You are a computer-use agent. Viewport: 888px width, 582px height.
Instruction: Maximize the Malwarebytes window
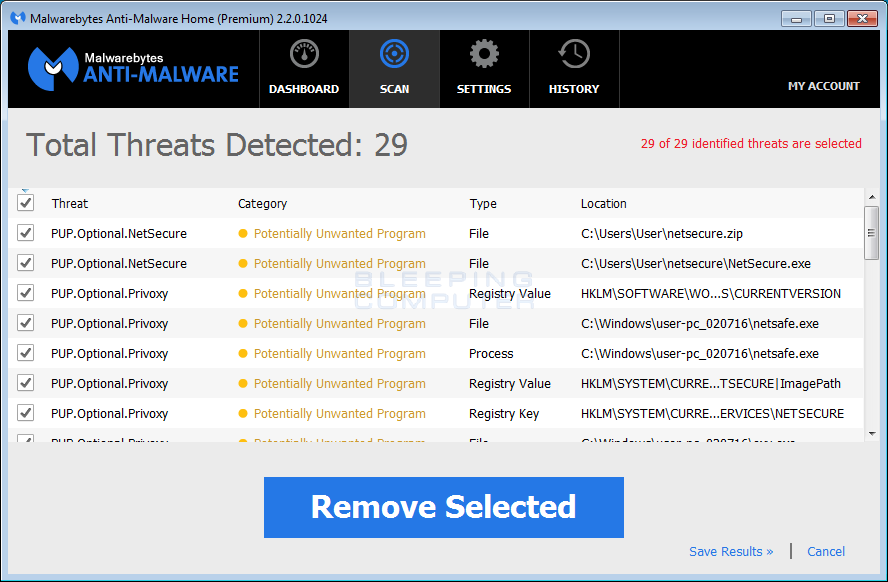829,19
